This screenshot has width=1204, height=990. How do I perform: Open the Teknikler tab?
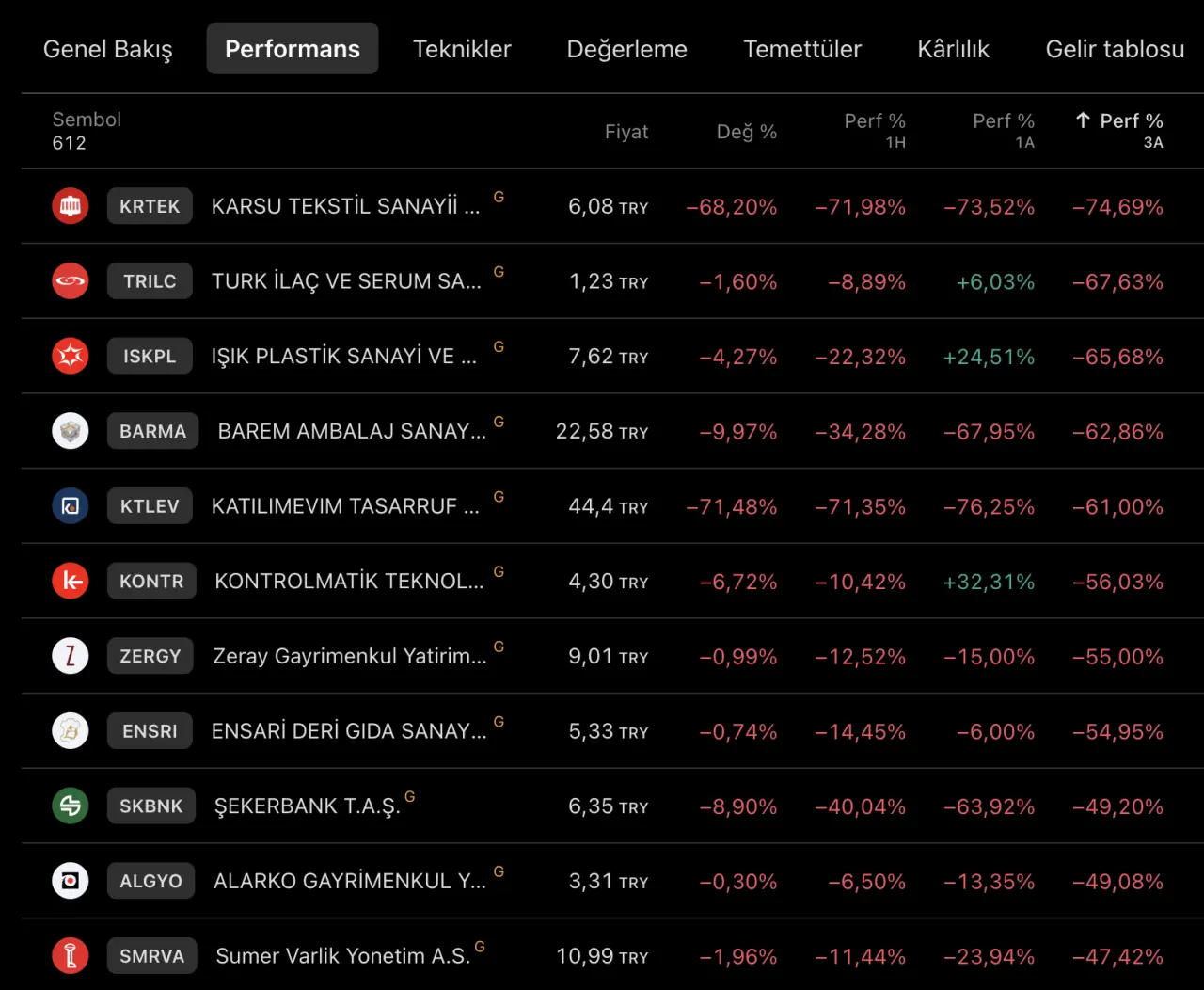(462, 49)
